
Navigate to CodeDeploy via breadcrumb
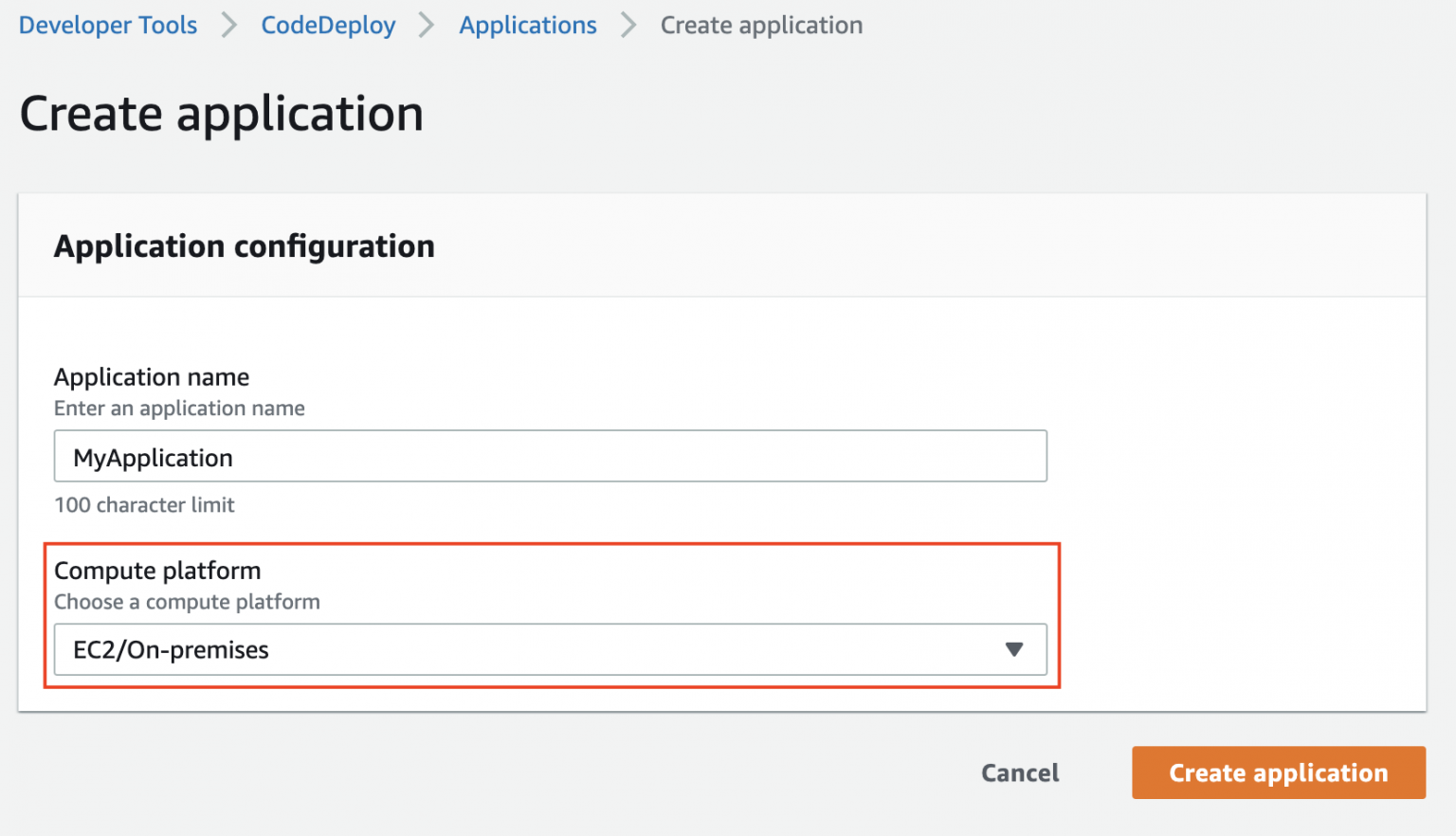pos(328,26)
